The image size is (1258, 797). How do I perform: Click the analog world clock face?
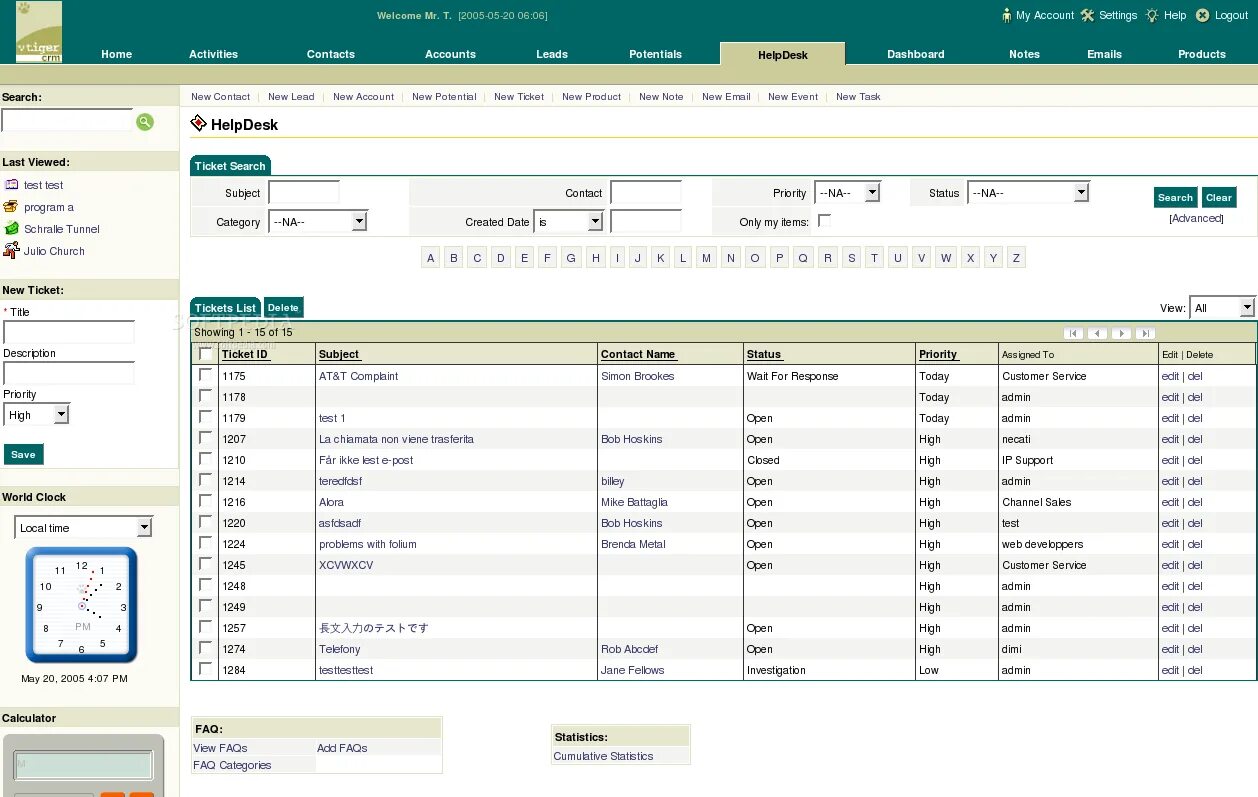[x=82, y=604]
